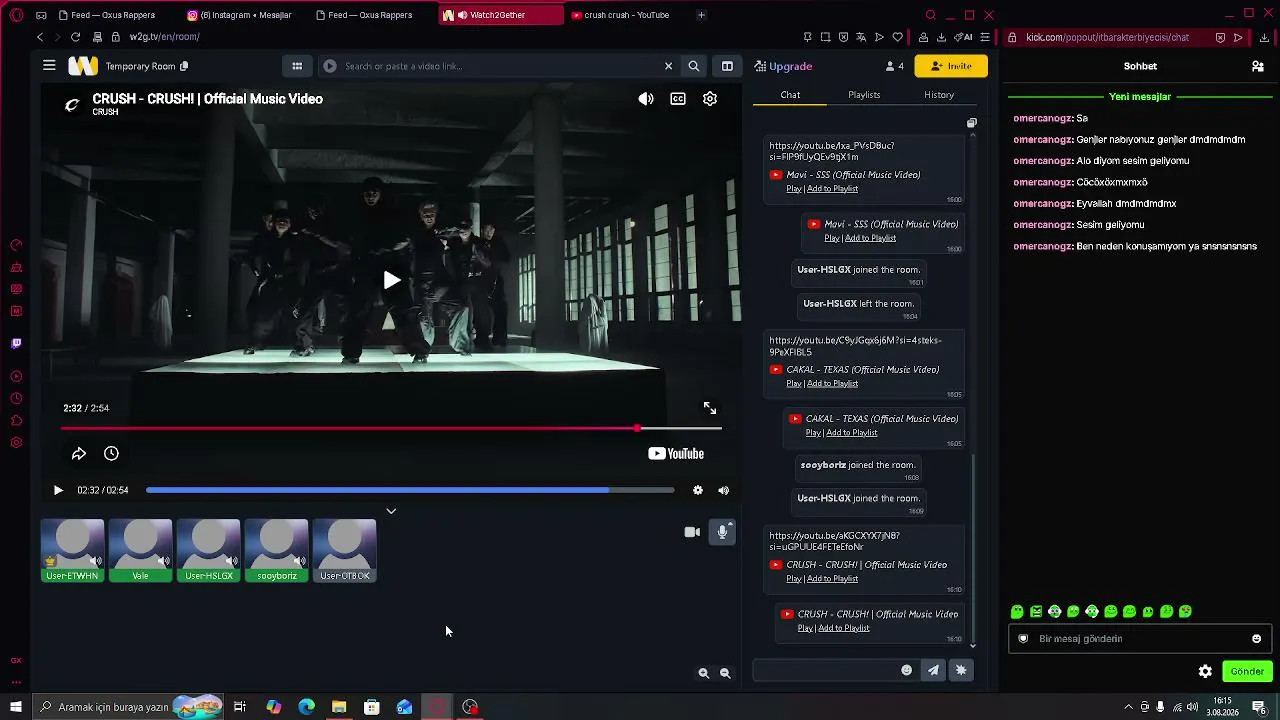Click the yellow Invite button
1280x720 pixels.
[950, 66]
